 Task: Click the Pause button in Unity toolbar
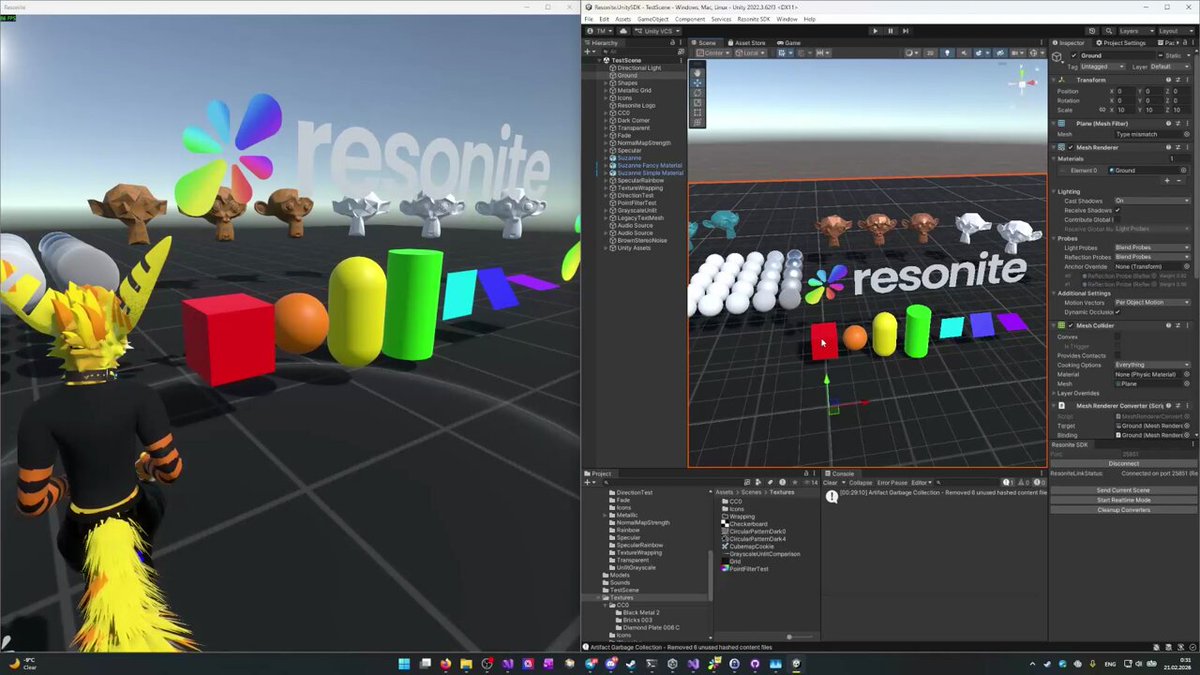click(890, 31)
